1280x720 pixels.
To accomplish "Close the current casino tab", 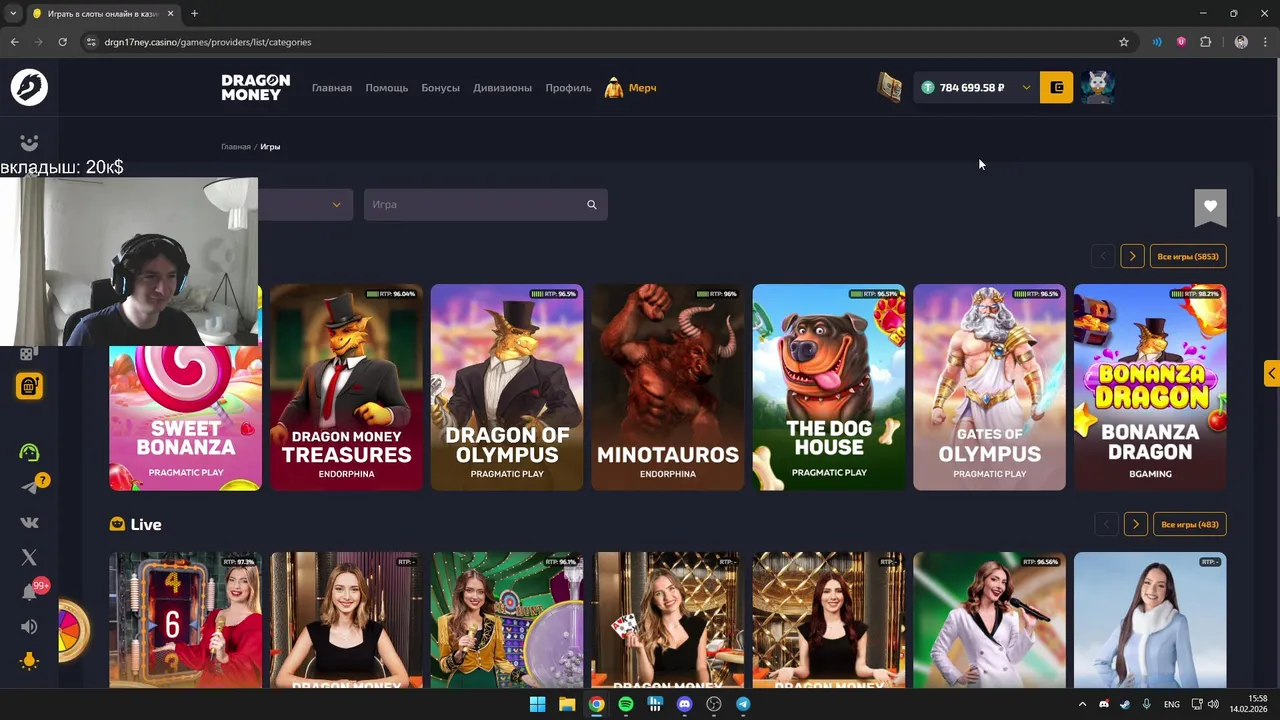I will (169, 14).
